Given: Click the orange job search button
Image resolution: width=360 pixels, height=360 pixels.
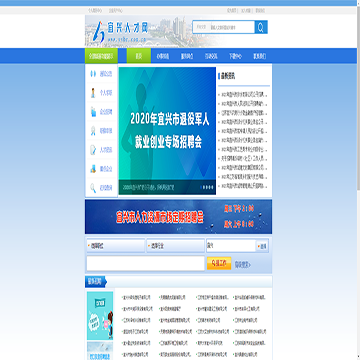Looking at the screenshot, I should tap(219, 263).
